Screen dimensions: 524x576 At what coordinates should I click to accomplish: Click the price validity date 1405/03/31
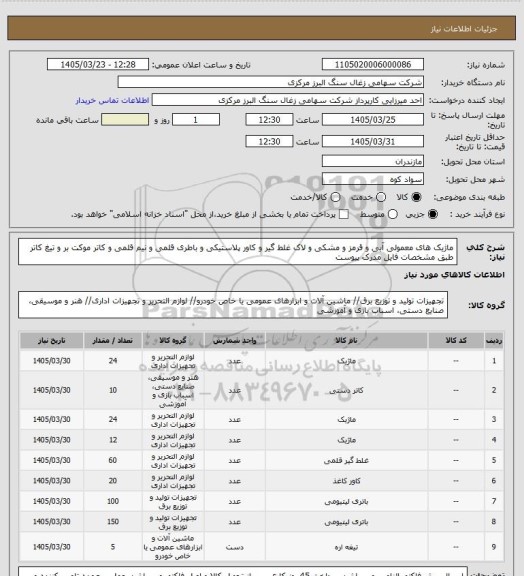point(373,141)
